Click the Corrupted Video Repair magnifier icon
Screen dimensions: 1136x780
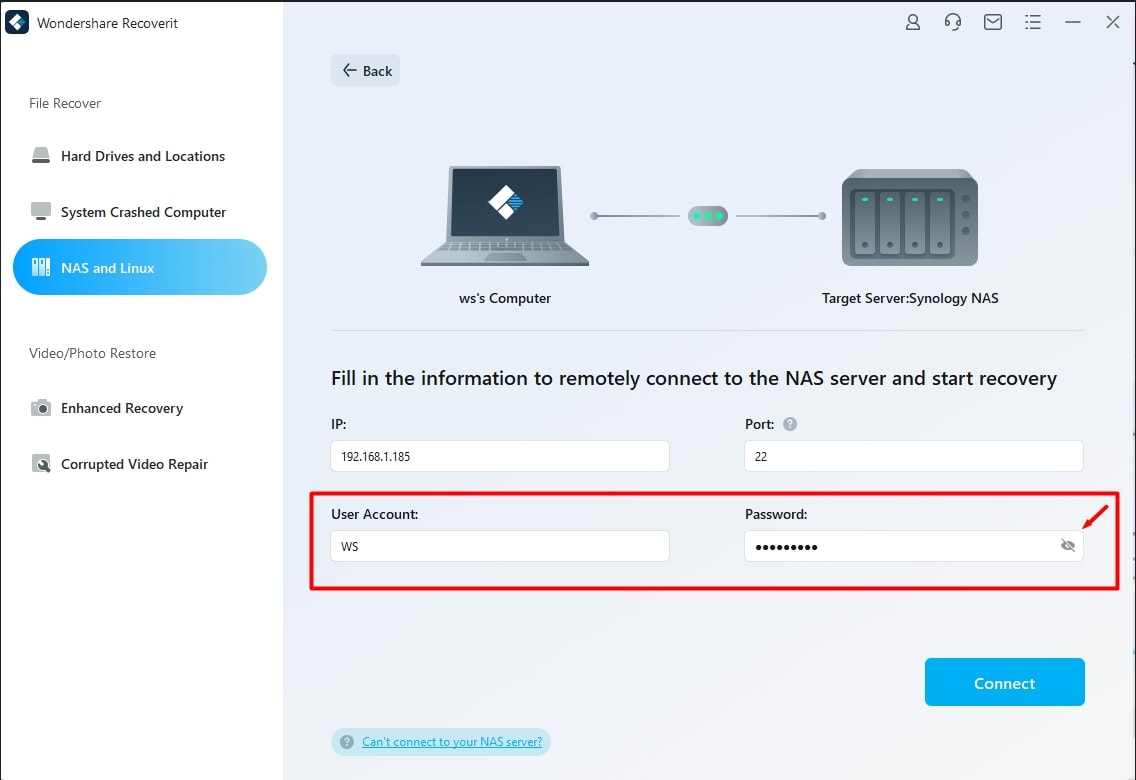tap(41, 464)
